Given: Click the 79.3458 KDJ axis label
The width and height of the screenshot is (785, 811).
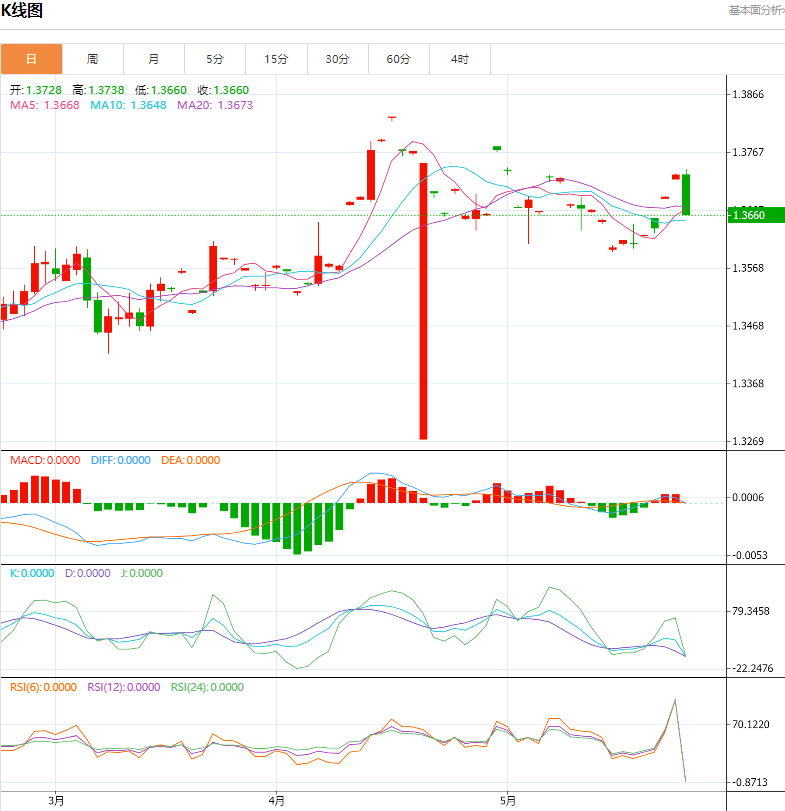Looking at the screenshot, I should pyautogui.click(x=751, y=611).
